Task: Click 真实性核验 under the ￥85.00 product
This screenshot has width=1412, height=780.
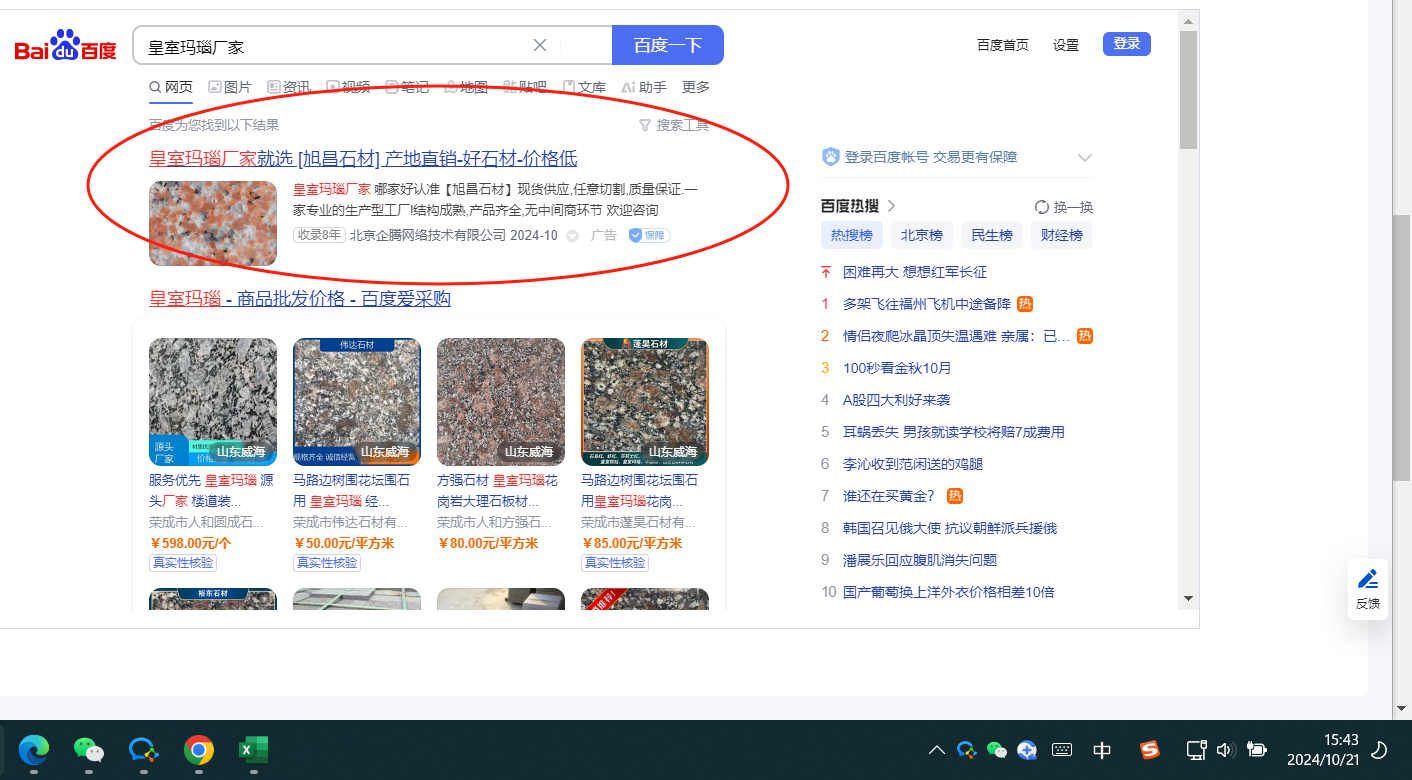Action: pyautogui.click(x=615, y=563)
